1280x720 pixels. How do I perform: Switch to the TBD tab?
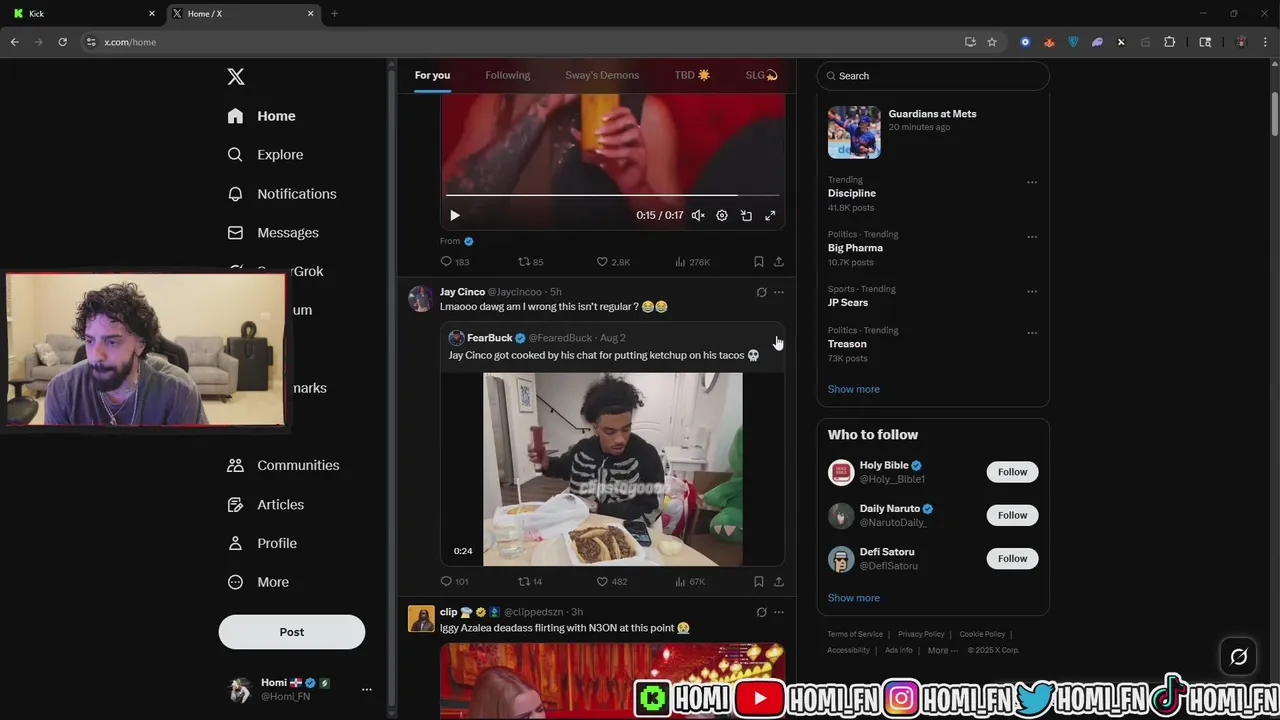coord(692,75)
